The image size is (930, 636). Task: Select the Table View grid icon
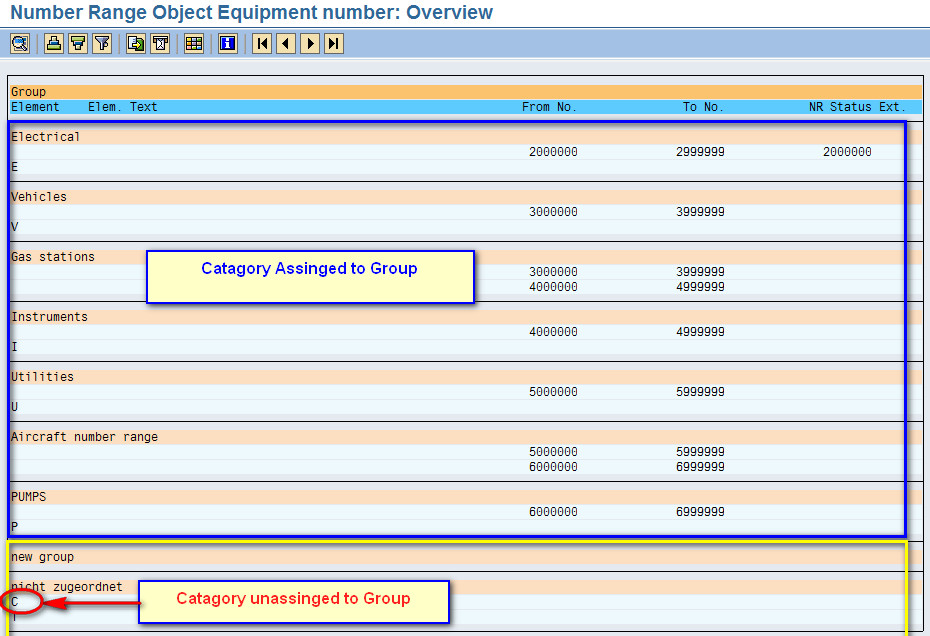(x=193, y=43)
